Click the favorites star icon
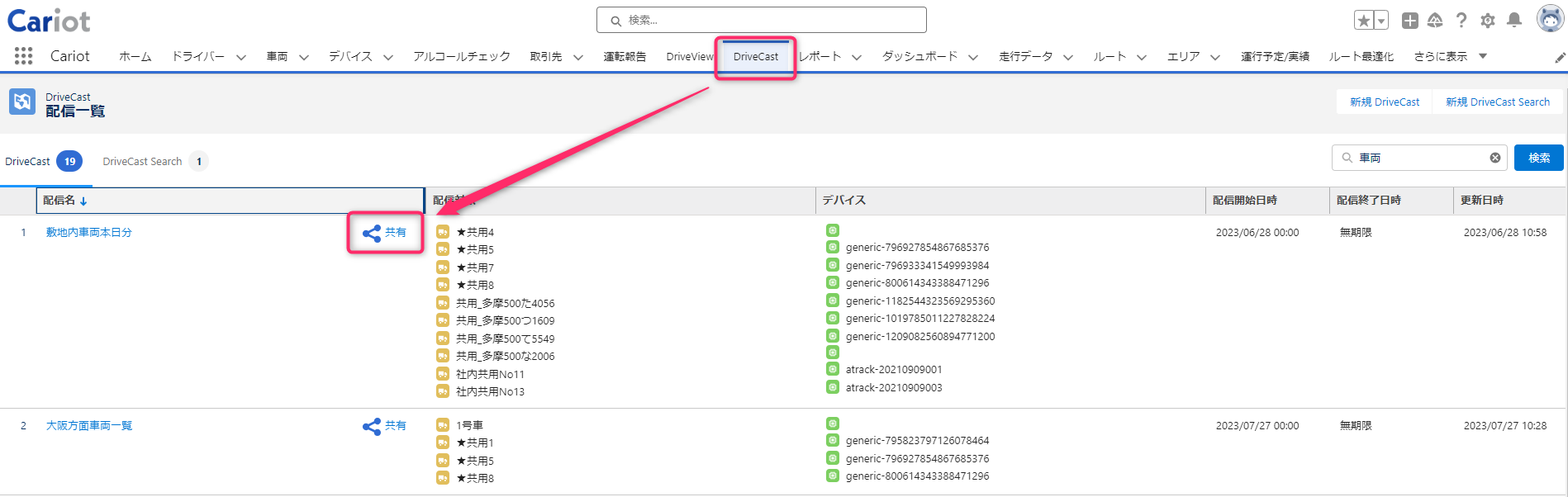 pos(1364,21)
